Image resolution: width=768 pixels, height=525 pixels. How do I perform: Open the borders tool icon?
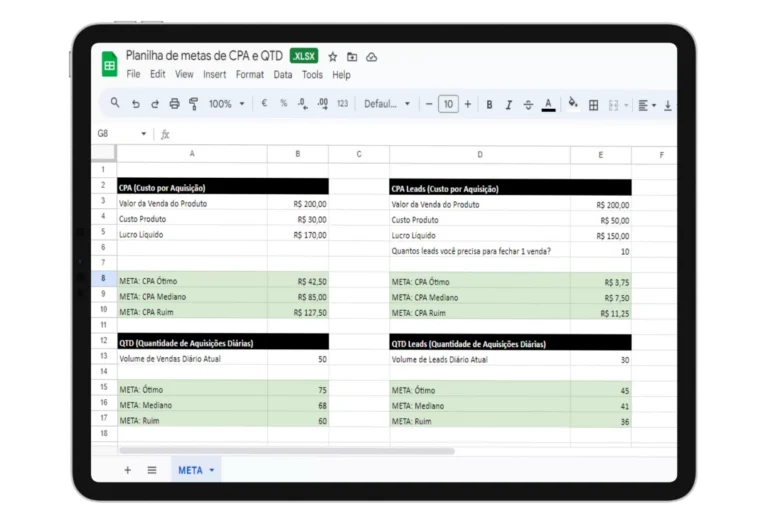coord(593,104)
